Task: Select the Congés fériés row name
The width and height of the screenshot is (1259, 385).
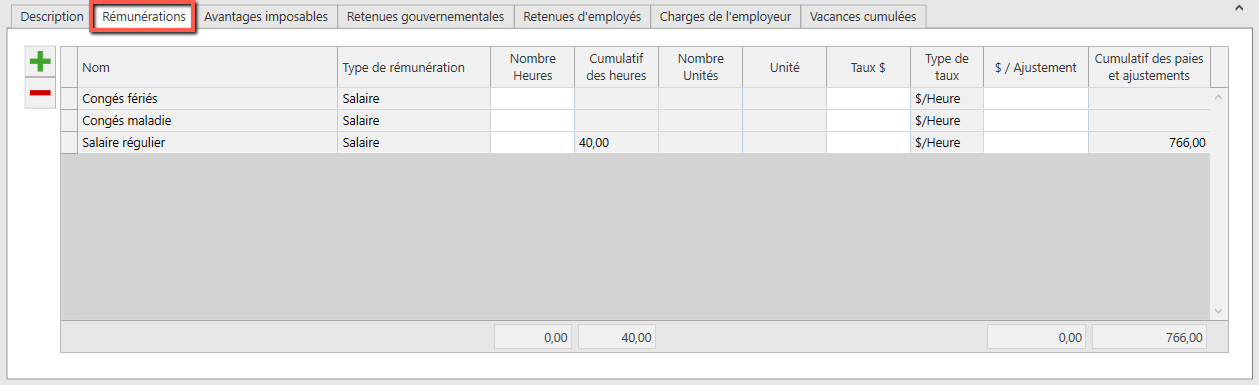Action: (207, 99)
